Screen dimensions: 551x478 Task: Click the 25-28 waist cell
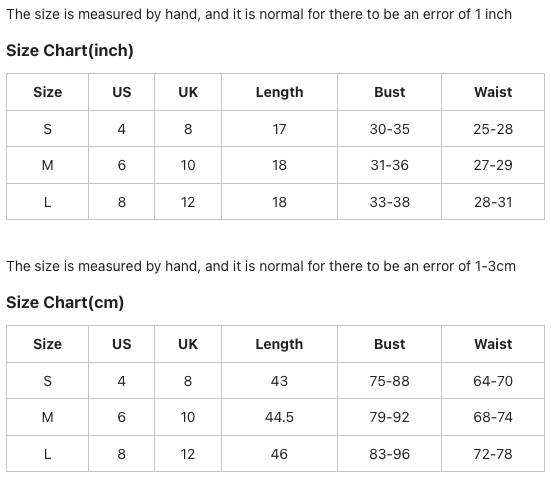tap(493, 129)
